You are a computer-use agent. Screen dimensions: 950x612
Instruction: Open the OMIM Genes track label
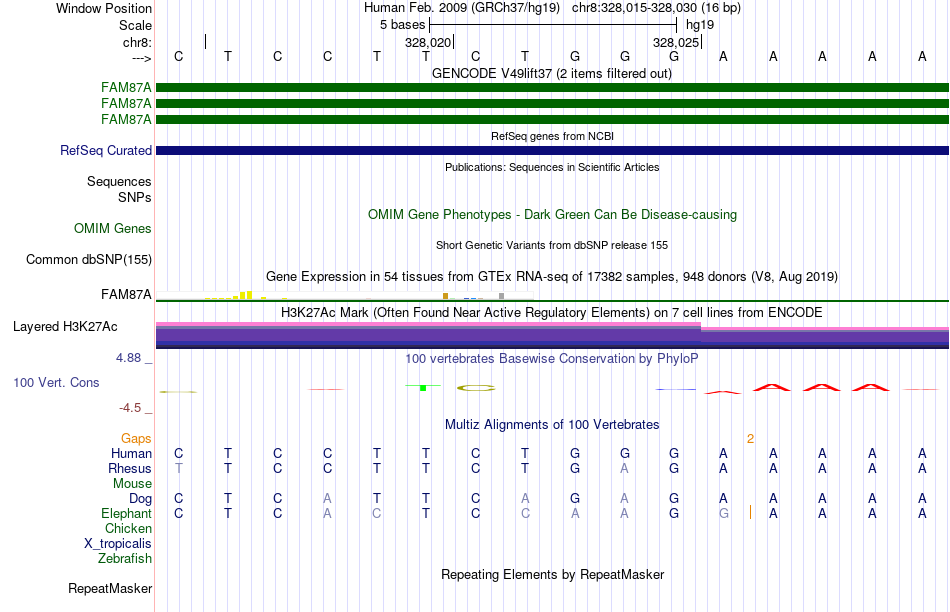tap(113, 228)
